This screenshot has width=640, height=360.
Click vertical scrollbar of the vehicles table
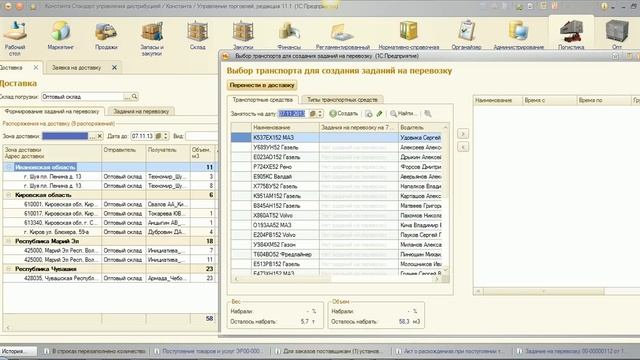pos(445,199)
